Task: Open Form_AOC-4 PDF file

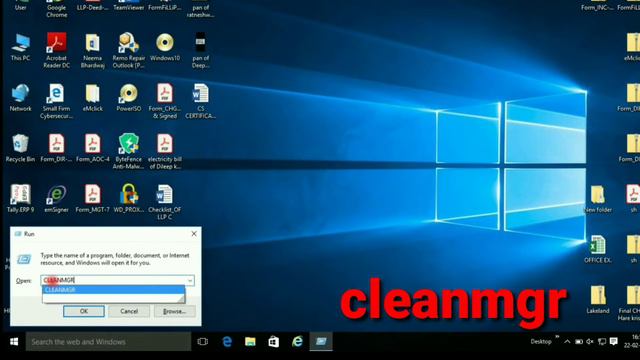Action: point(93,148)
